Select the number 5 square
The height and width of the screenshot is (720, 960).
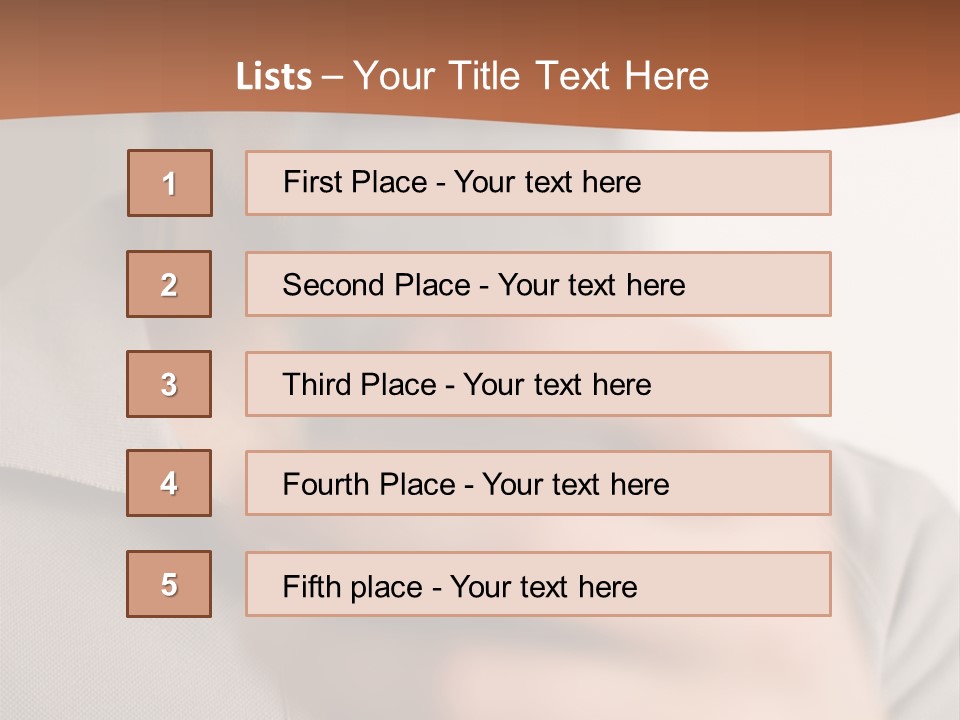point(169,584)
